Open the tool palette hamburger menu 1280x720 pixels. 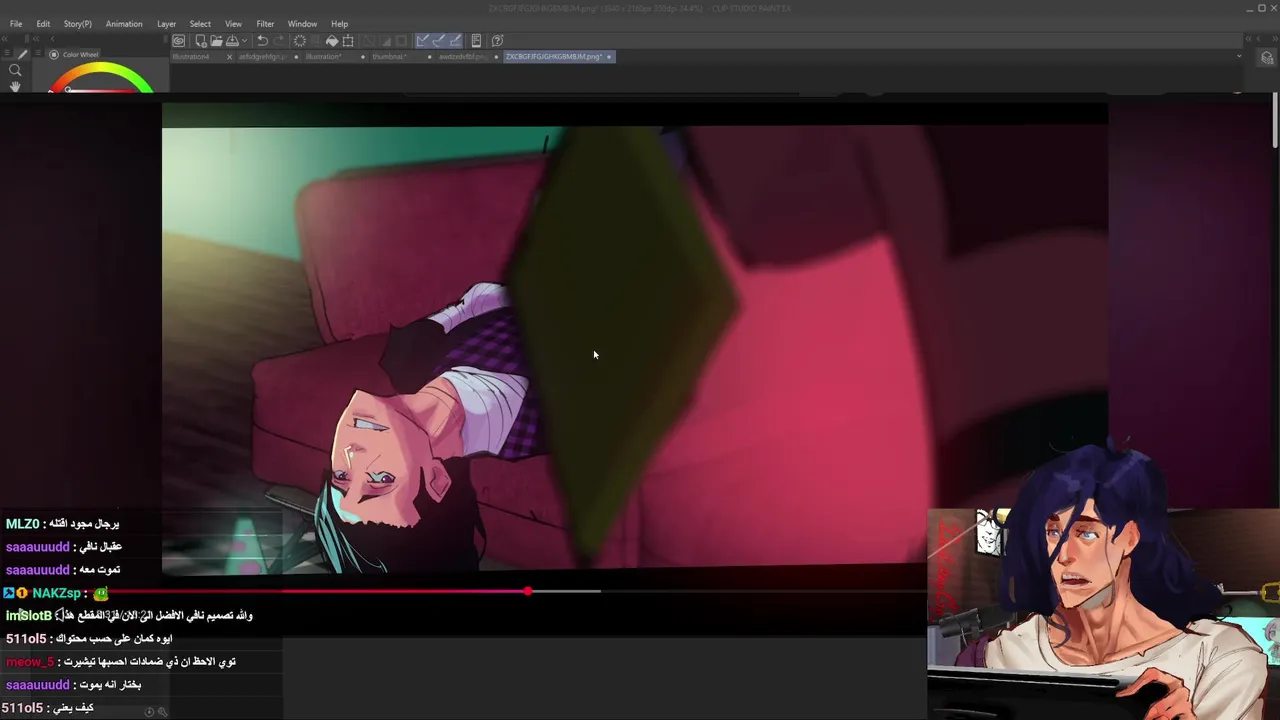click(8, 55)
